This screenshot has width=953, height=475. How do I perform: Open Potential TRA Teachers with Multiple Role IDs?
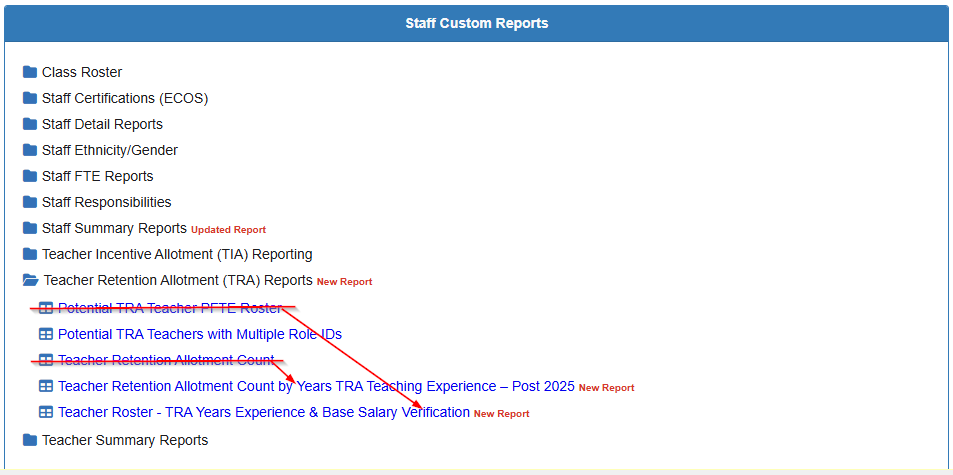click(x=200, y=334)
